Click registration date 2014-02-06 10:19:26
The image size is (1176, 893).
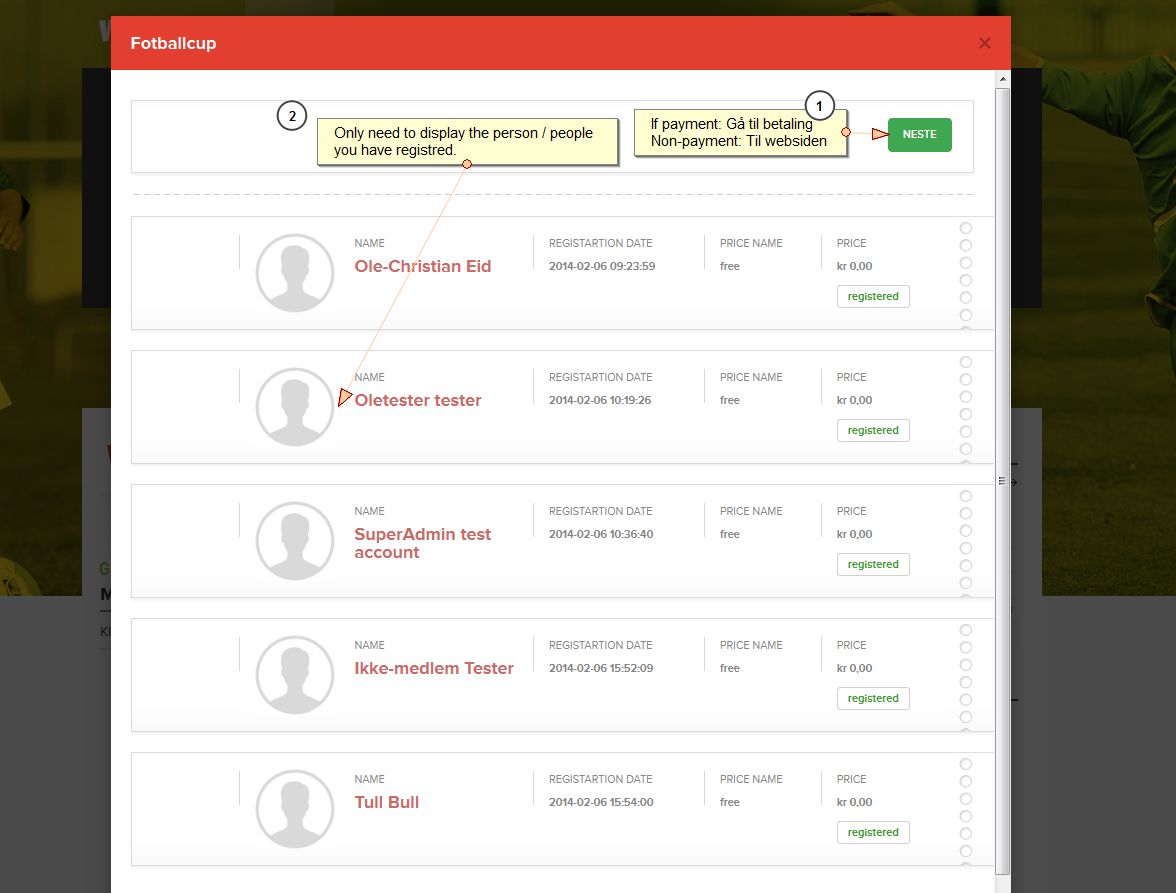(x=600, y=400)
